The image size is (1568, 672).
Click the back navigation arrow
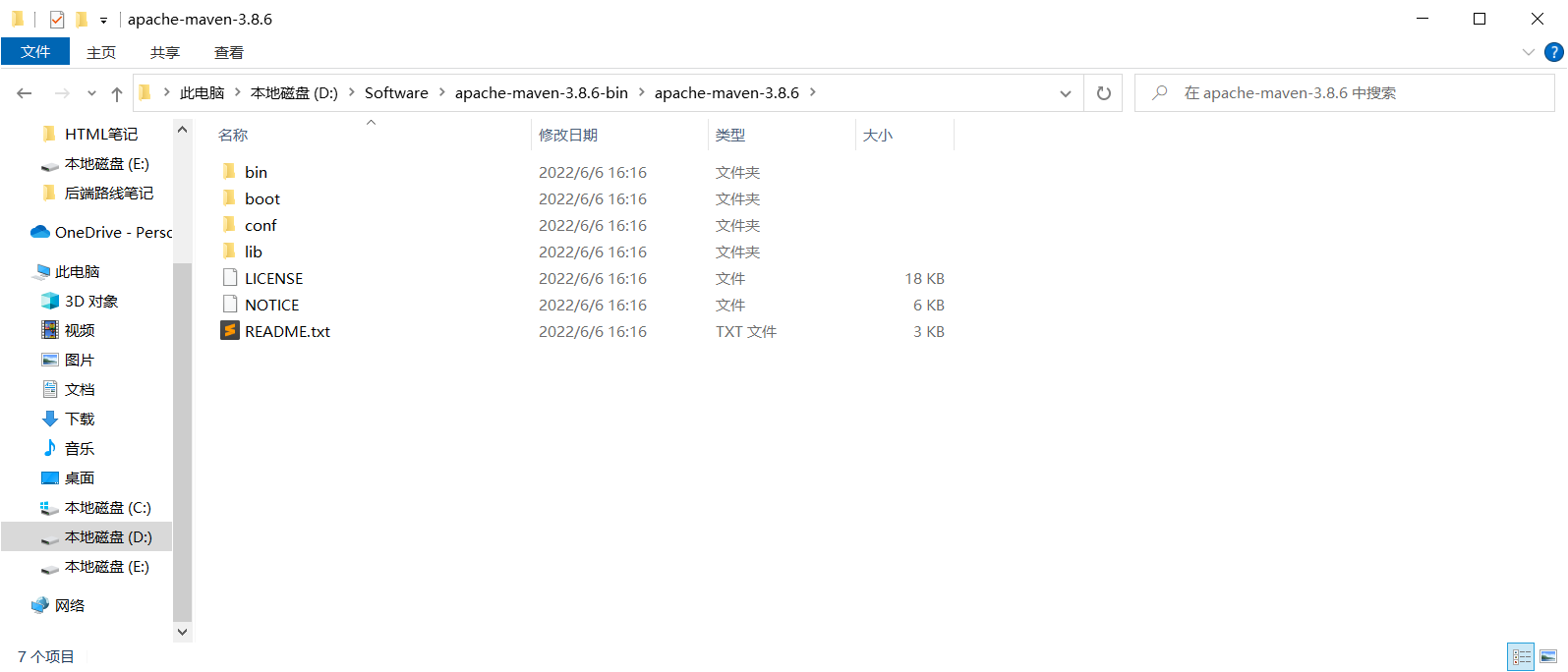(25, 93)
